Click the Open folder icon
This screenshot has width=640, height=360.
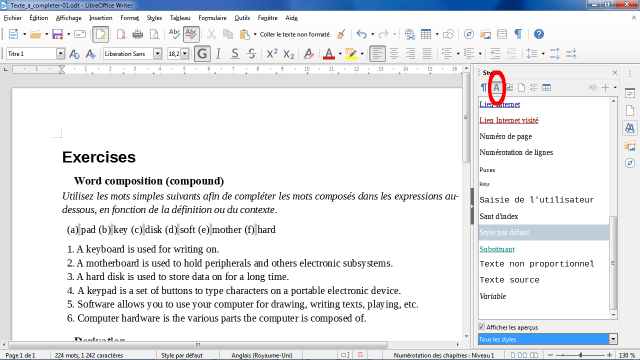36,34
